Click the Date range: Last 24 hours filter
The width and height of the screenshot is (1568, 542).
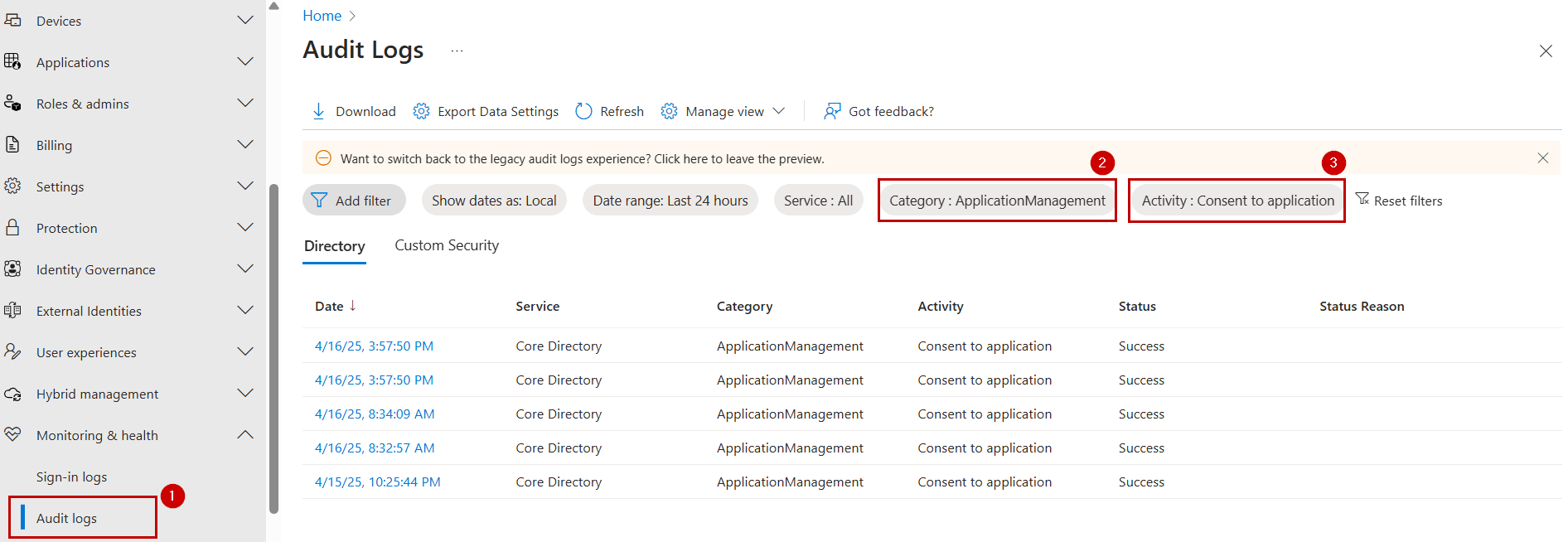click(670, 201)
